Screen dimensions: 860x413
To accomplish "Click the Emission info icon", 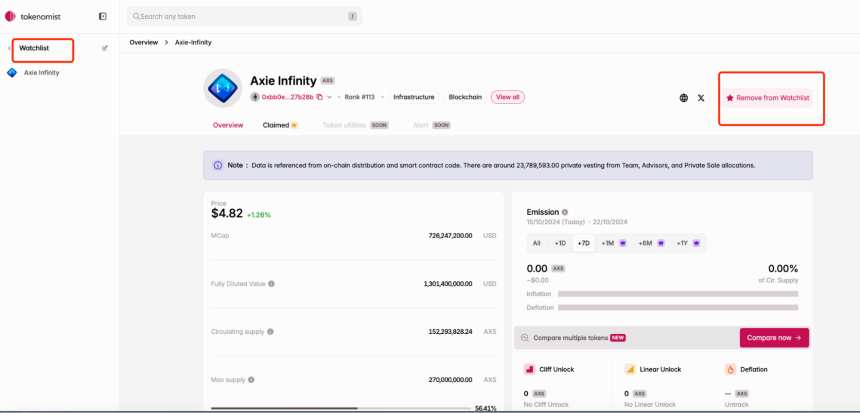I will click(565, 212).
